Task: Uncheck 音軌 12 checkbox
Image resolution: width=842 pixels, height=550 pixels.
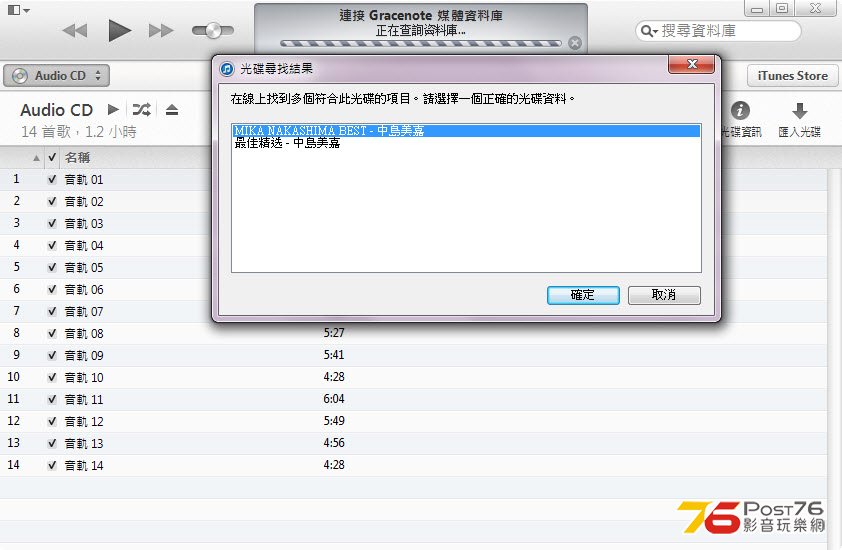Action: [x=52, y=422]
